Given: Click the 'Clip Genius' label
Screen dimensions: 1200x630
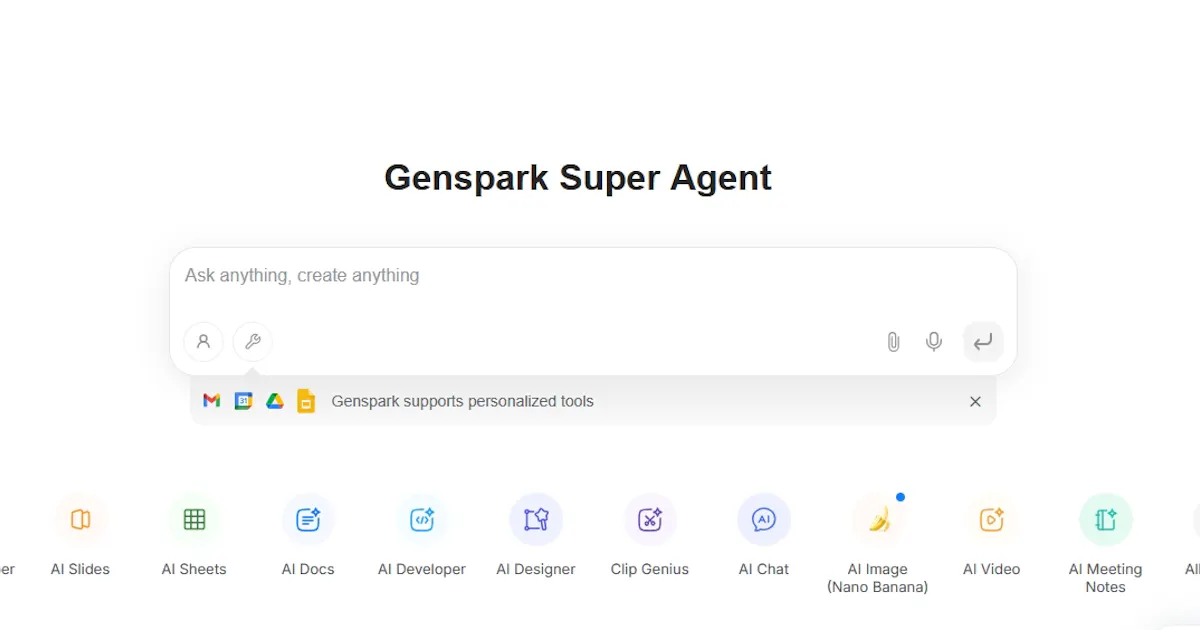Looking at the screenshot, I should (x=650, y=569).
